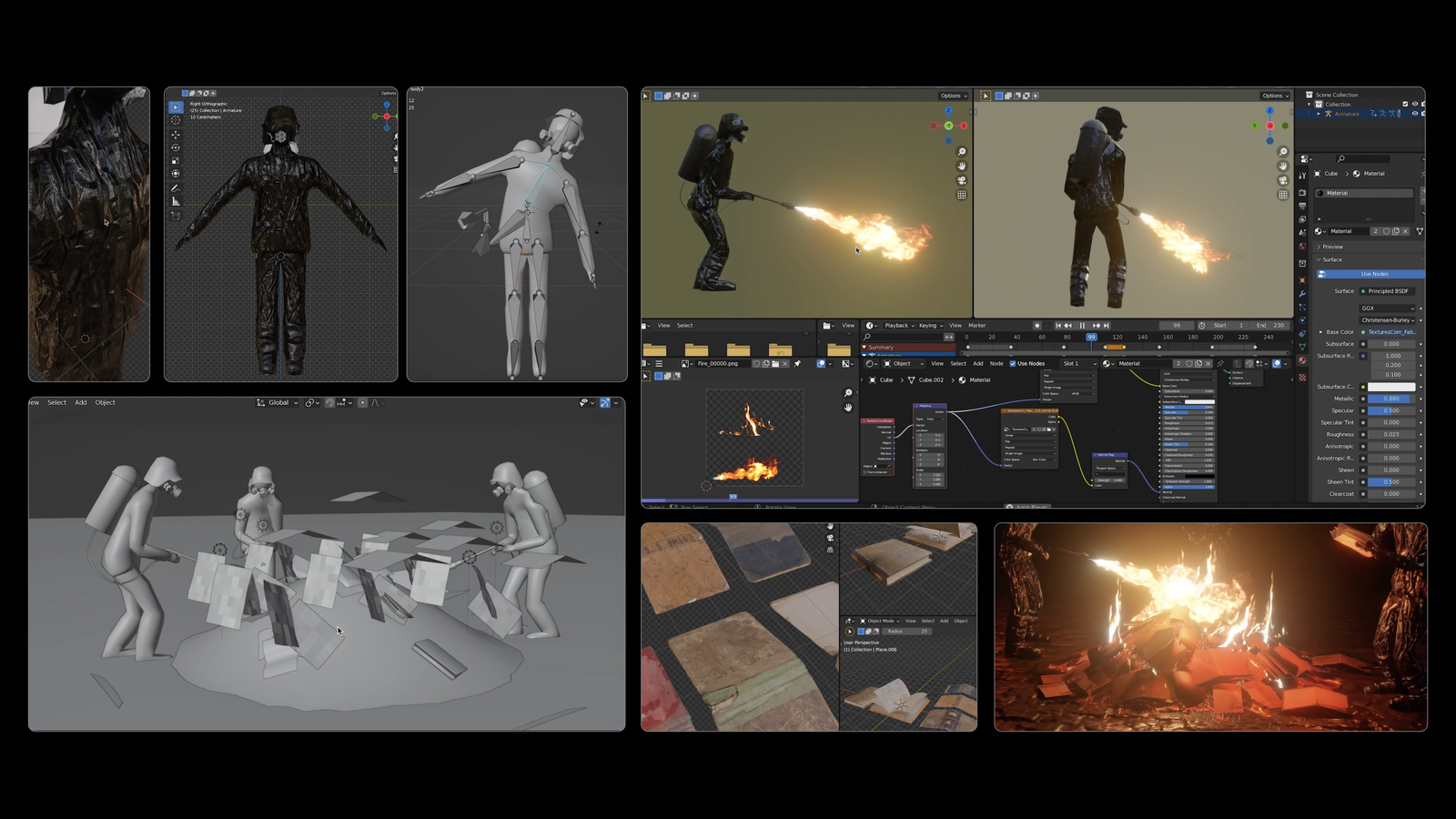Select the 3D Cursor tool
The image size is (1456, 819).
click(176, 120)
